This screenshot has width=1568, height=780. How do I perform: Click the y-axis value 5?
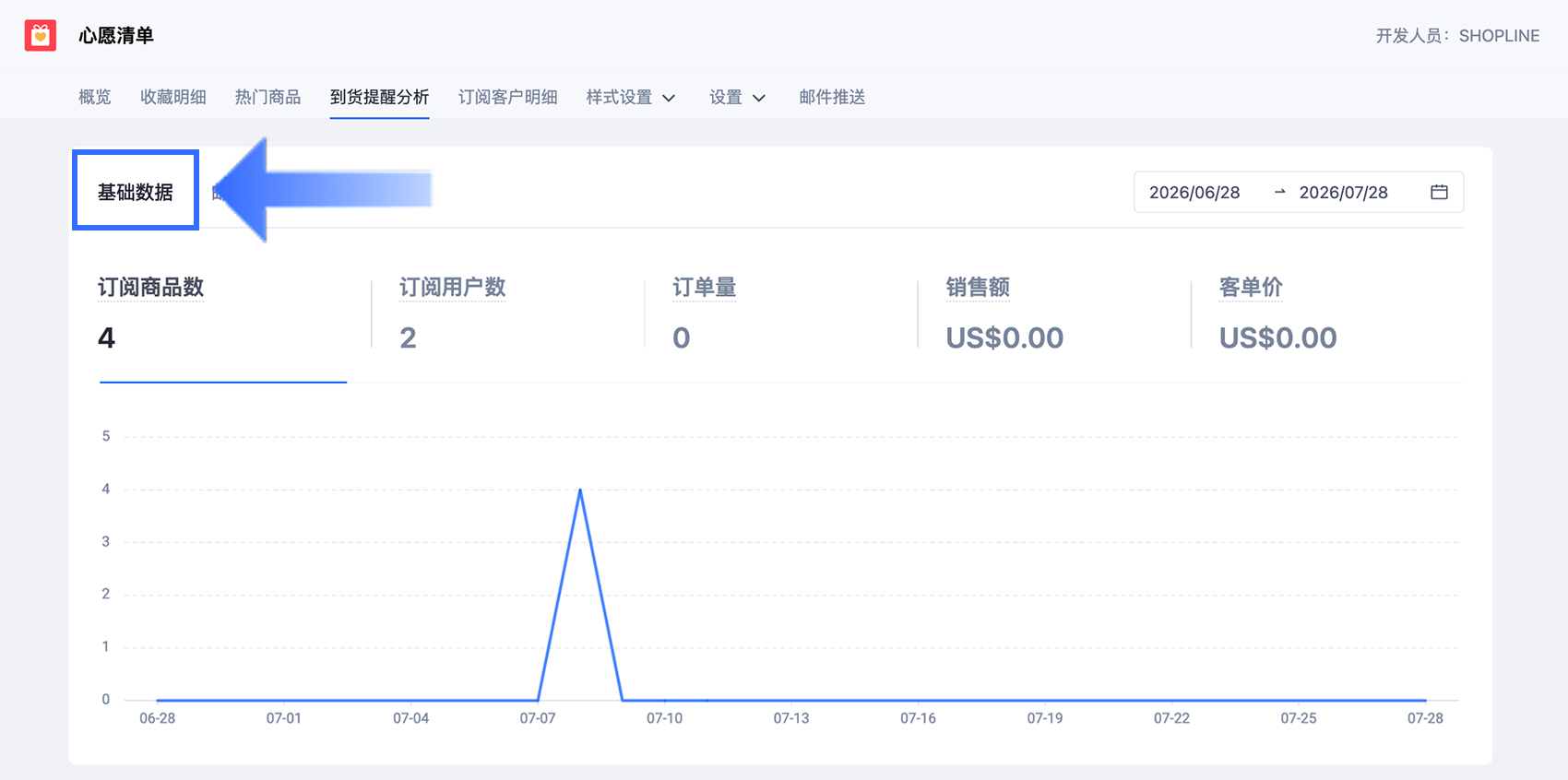point(106,436)
